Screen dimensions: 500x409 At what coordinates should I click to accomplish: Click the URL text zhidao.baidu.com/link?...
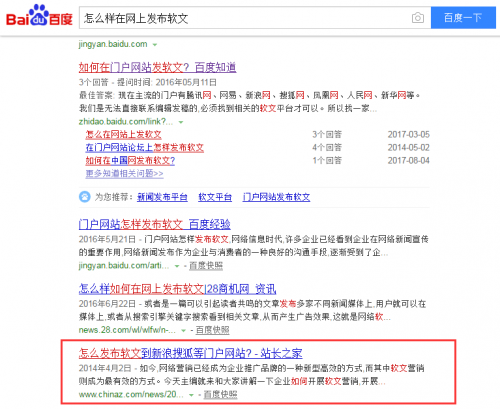126,122
